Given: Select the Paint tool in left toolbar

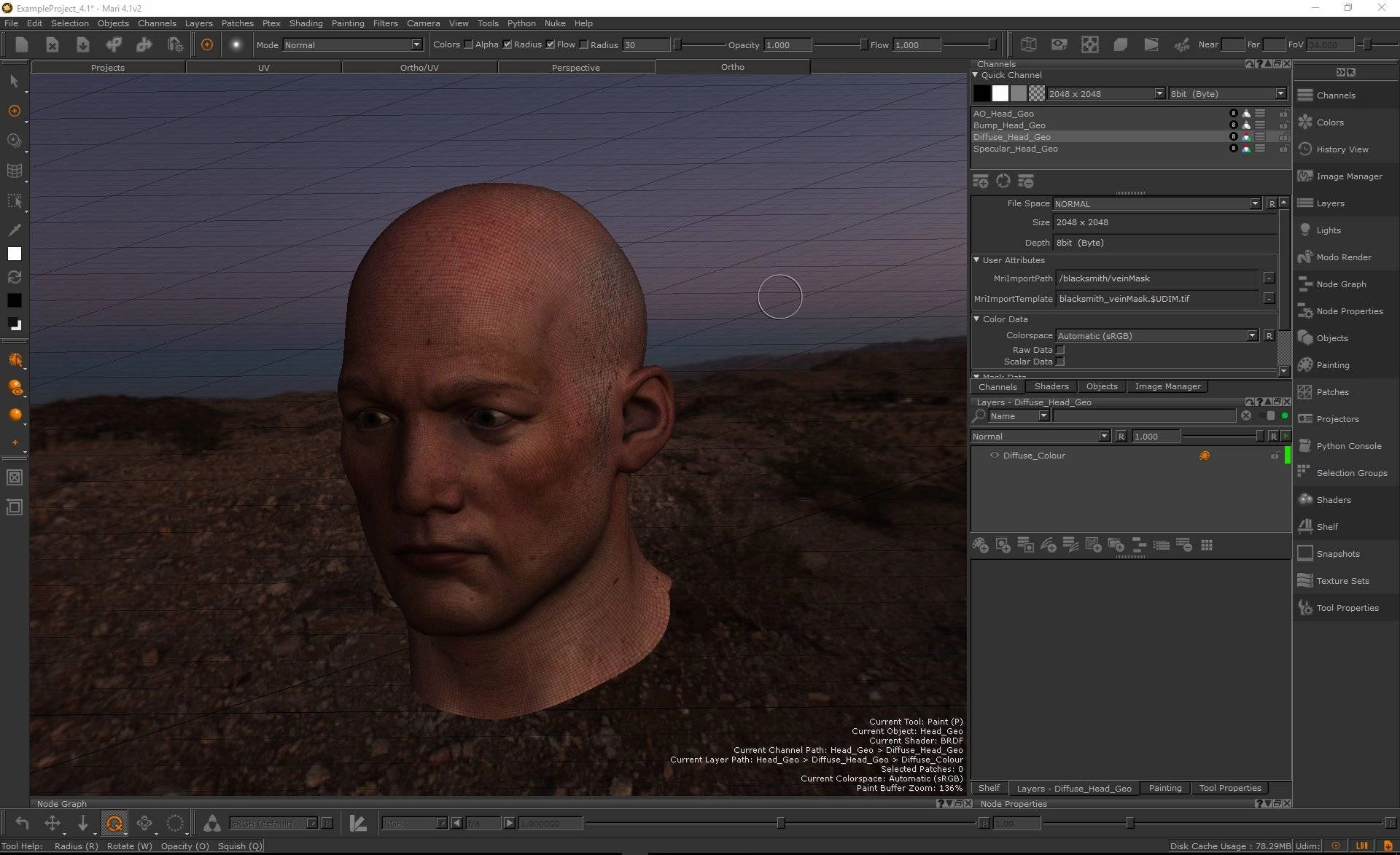Looking at the screenshot, I should pos(14,111).
